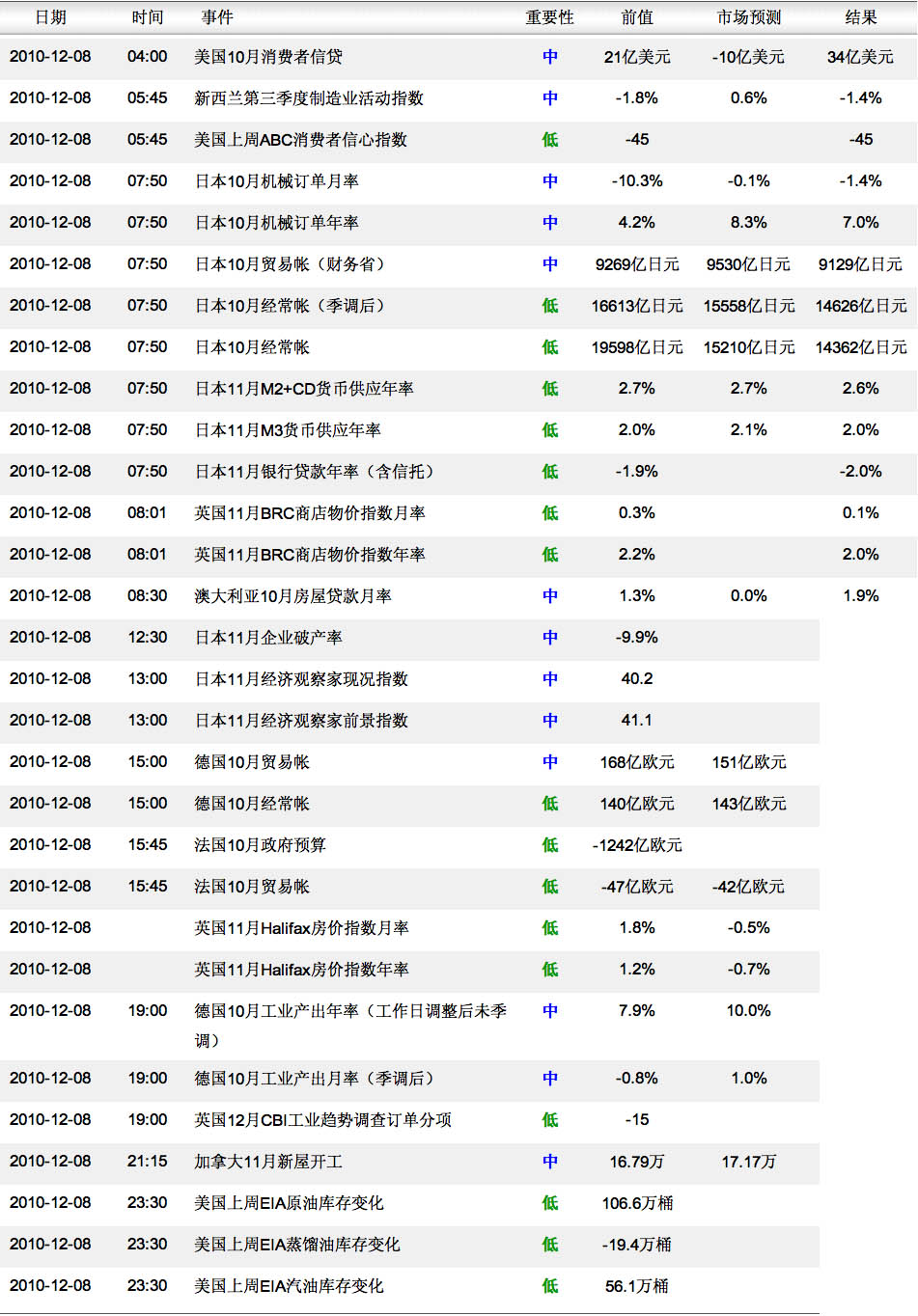Screen dimensions: 918x1316
Task: Click the 16613亿日元 previous value
Action: pos(637,306)
